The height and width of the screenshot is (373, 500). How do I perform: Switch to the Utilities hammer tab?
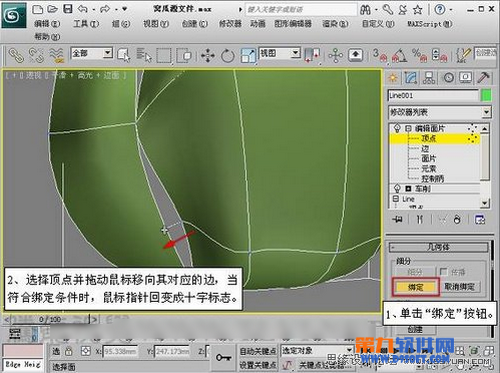(x=483, y=78)
